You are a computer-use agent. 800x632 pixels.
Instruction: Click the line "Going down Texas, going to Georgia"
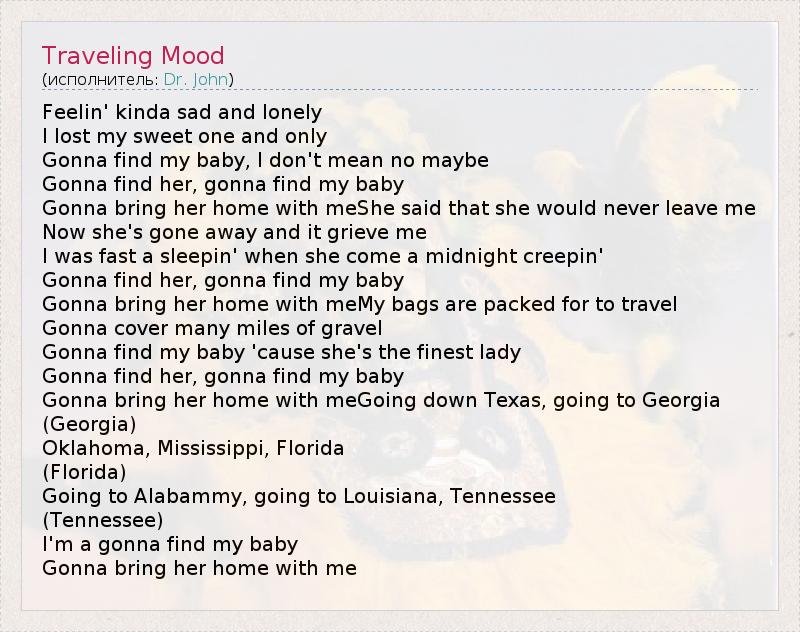point(535,400)
